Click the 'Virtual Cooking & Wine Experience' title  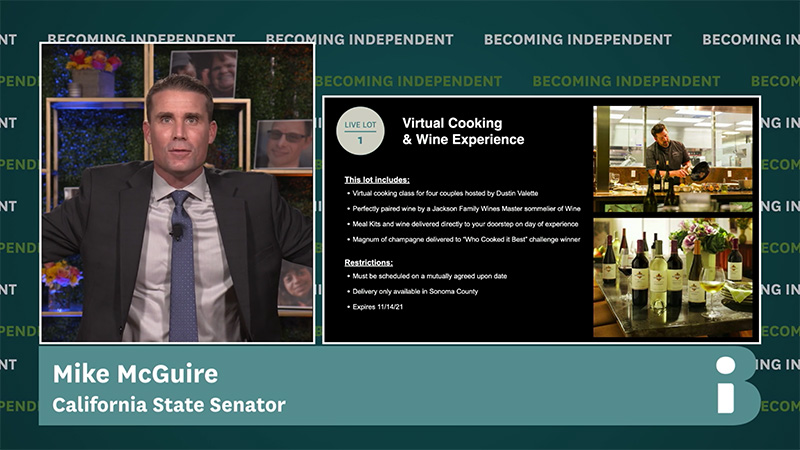click(463, 131)
